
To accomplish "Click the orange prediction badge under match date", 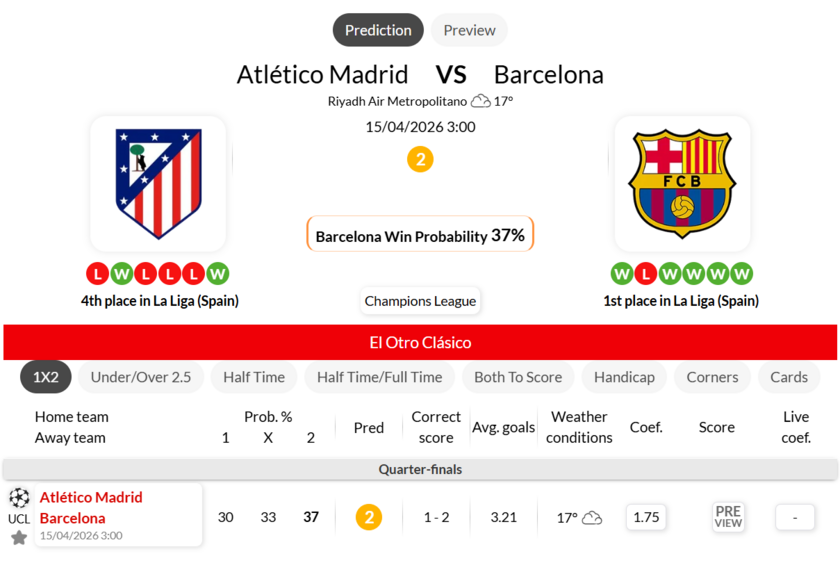I will (x=420, y=159).
